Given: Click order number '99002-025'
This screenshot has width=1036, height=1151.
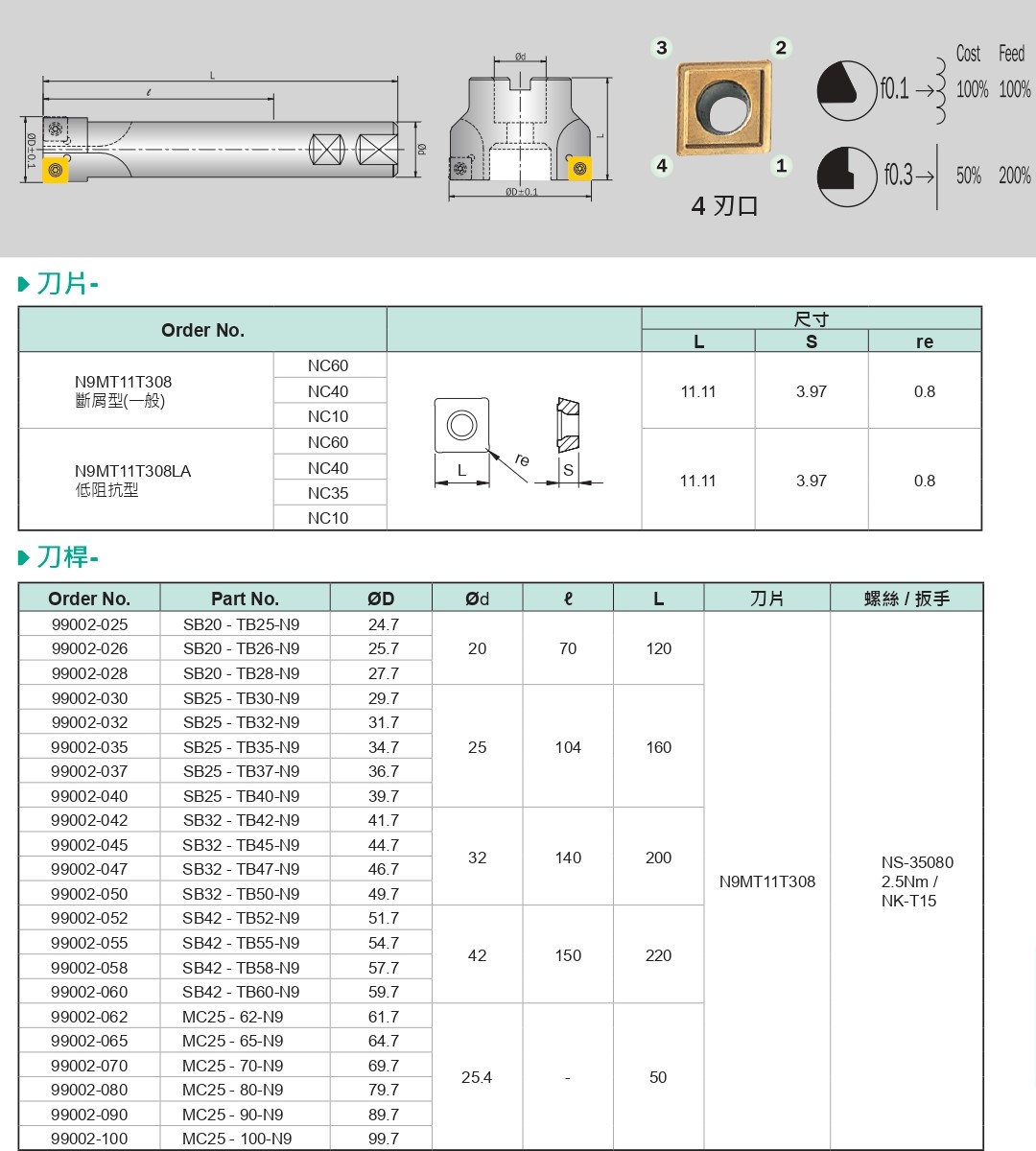Looking at the screenshot, I should (x=89, y=624).
